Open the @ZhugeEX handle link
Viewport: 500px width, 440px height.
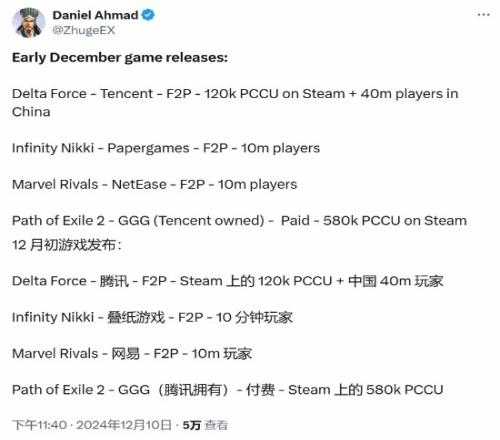point(84,30)
